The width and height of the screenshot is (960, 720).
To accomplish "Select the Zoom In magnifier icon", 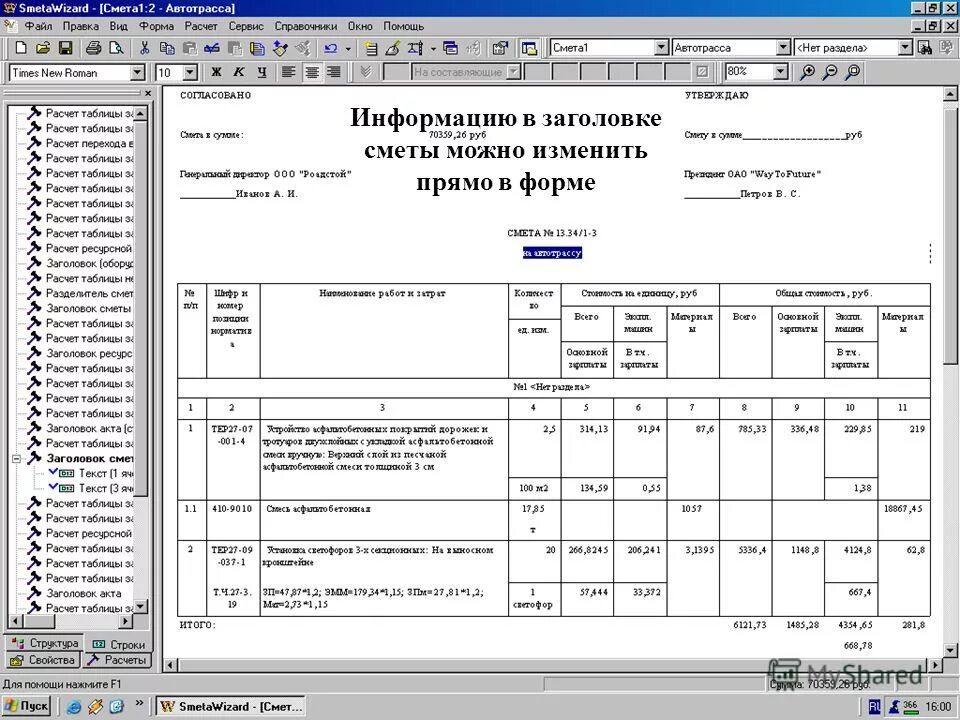I will pyautogui.click(x=807, y=71).
